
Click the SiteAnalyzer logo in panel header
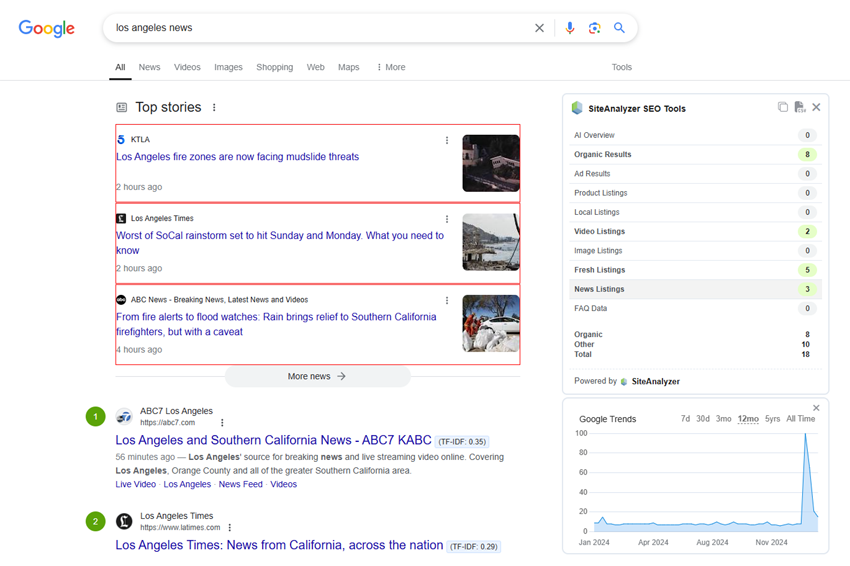577,108
